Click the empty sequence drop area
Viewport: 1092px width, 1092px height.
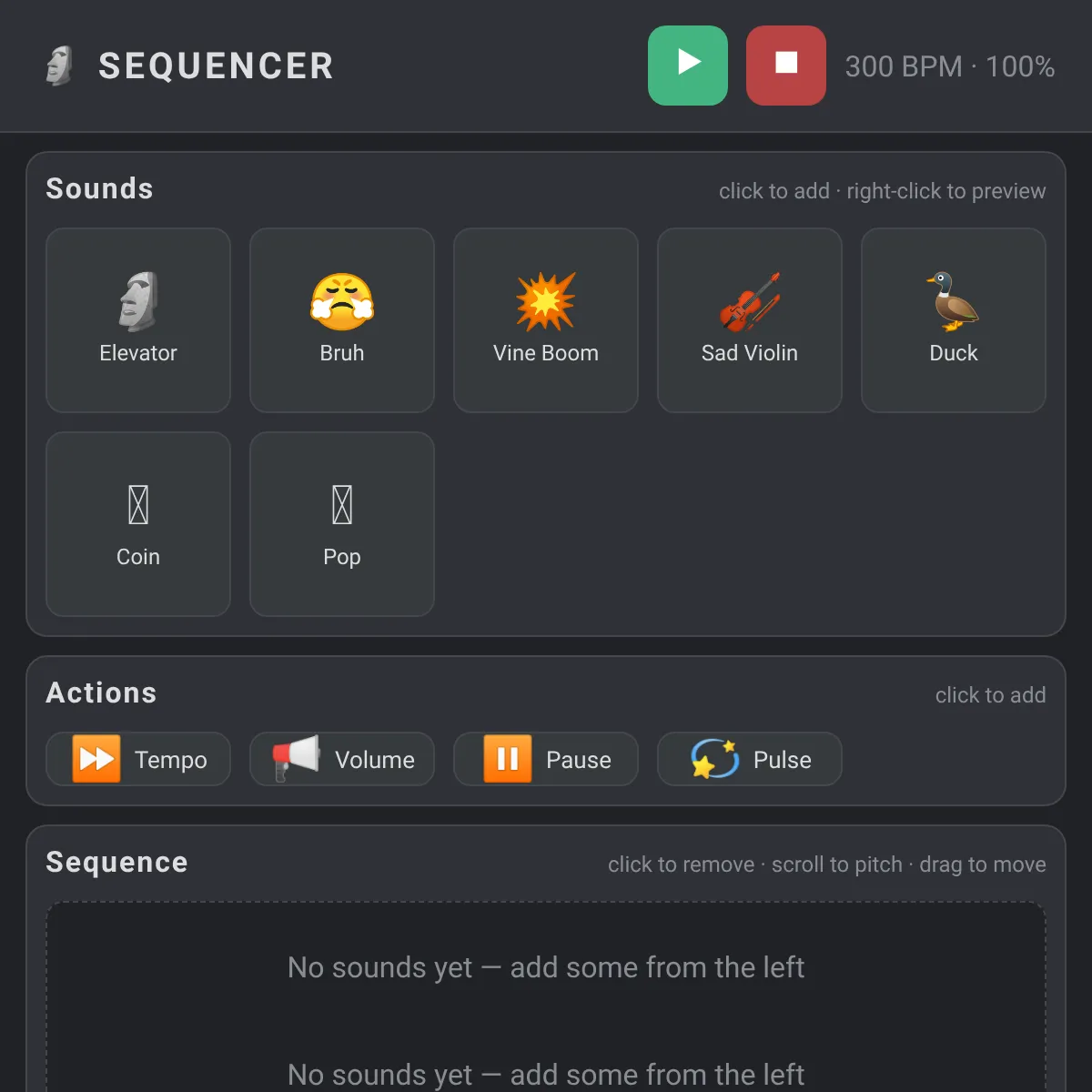(546, 997)
